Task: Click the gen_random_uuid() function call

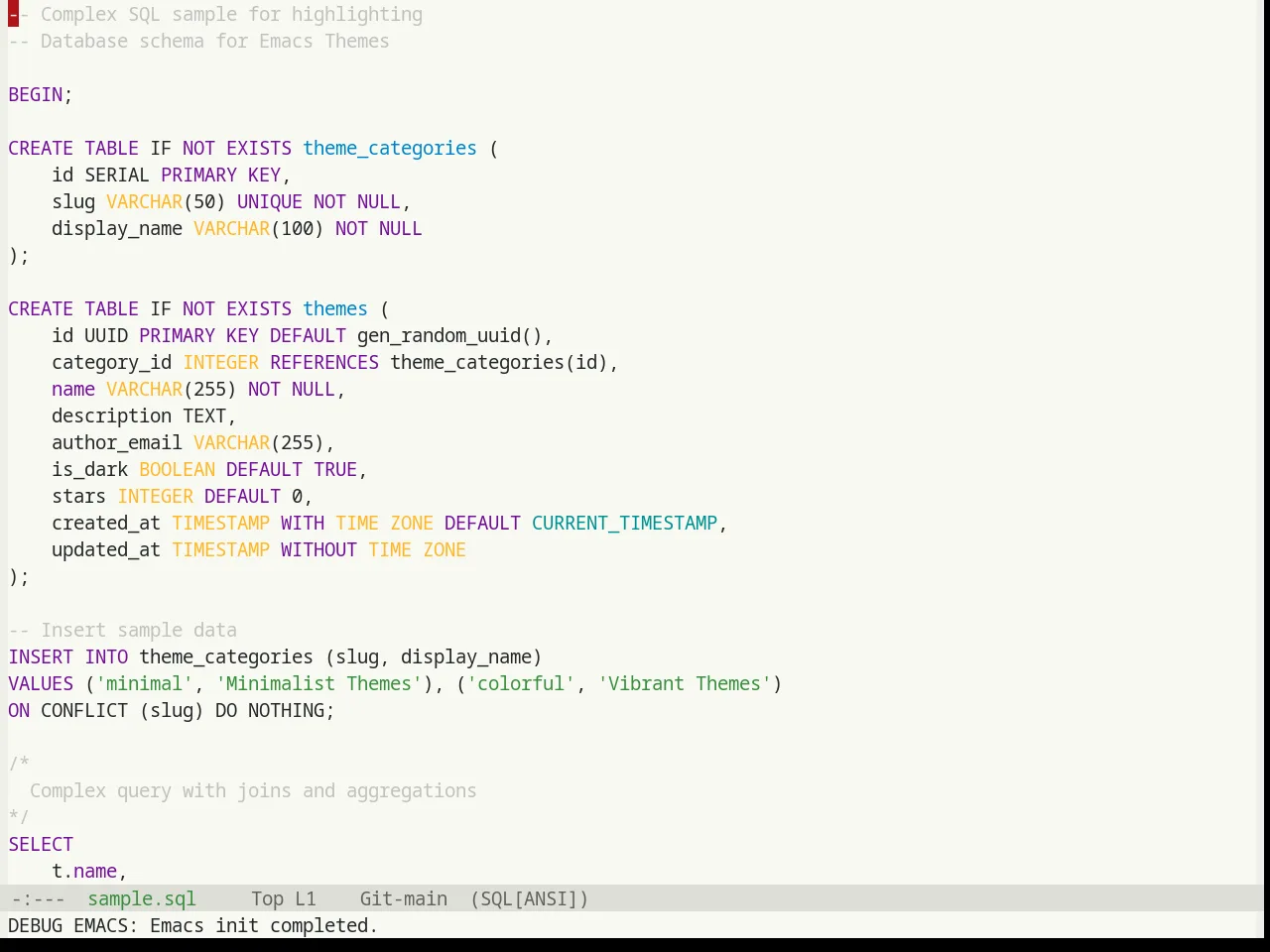Action: coord(449,335)
